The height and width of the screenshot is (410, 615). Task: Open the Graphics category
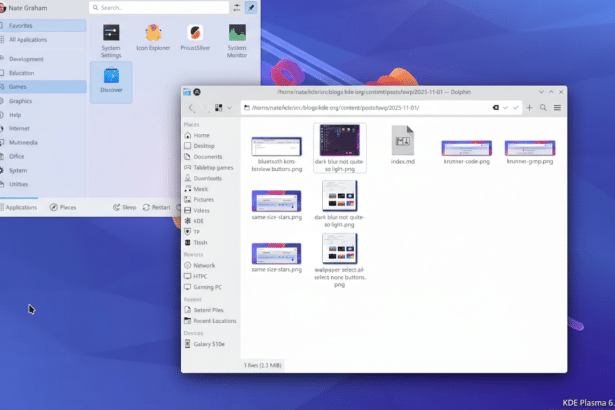coord(42,101)
